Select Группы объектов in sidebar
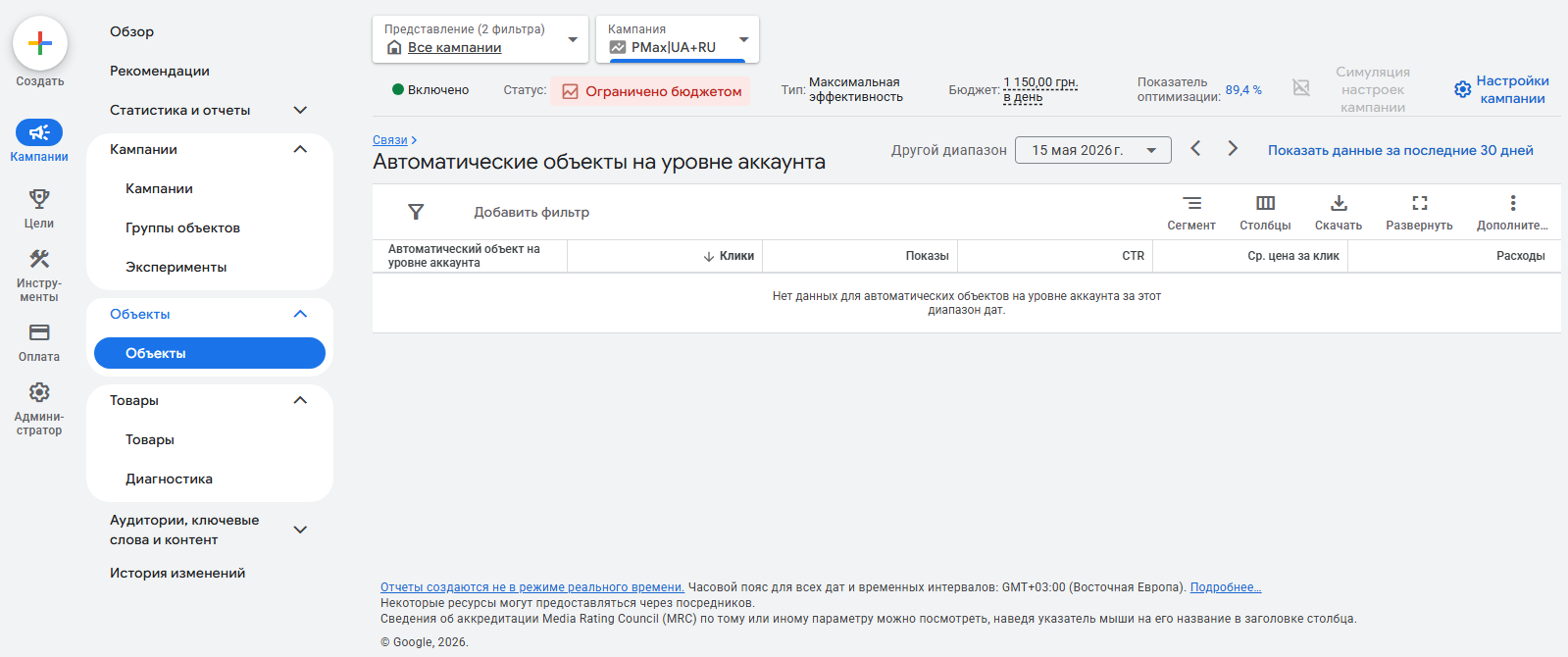Image resolution: width=1568 pixels, height=657 pixels. point(182,227)
